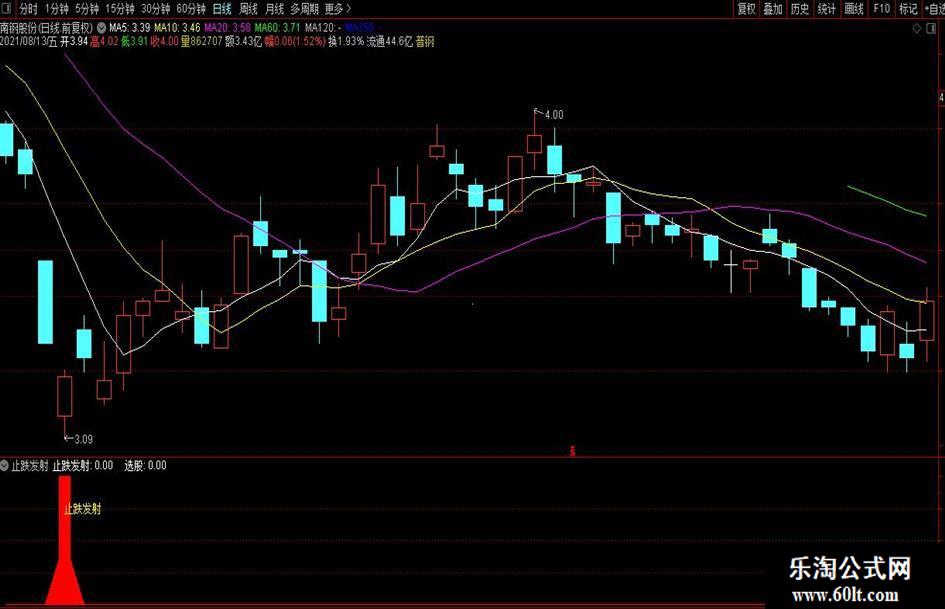Click the 叠加 overlay button
This screenshot has height=609, width=945.
773,8
